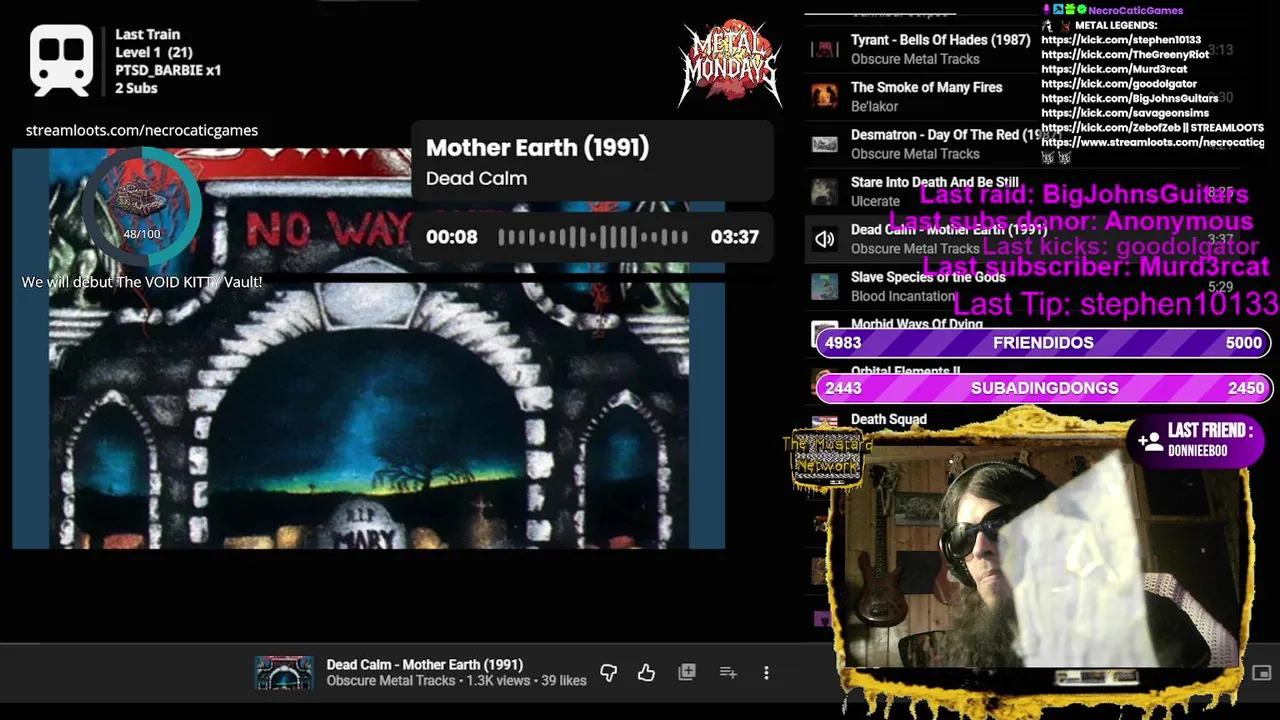Screen dimensions: 1280x720
Task: Click The Mustard Network logo
Action: (827, 459)
